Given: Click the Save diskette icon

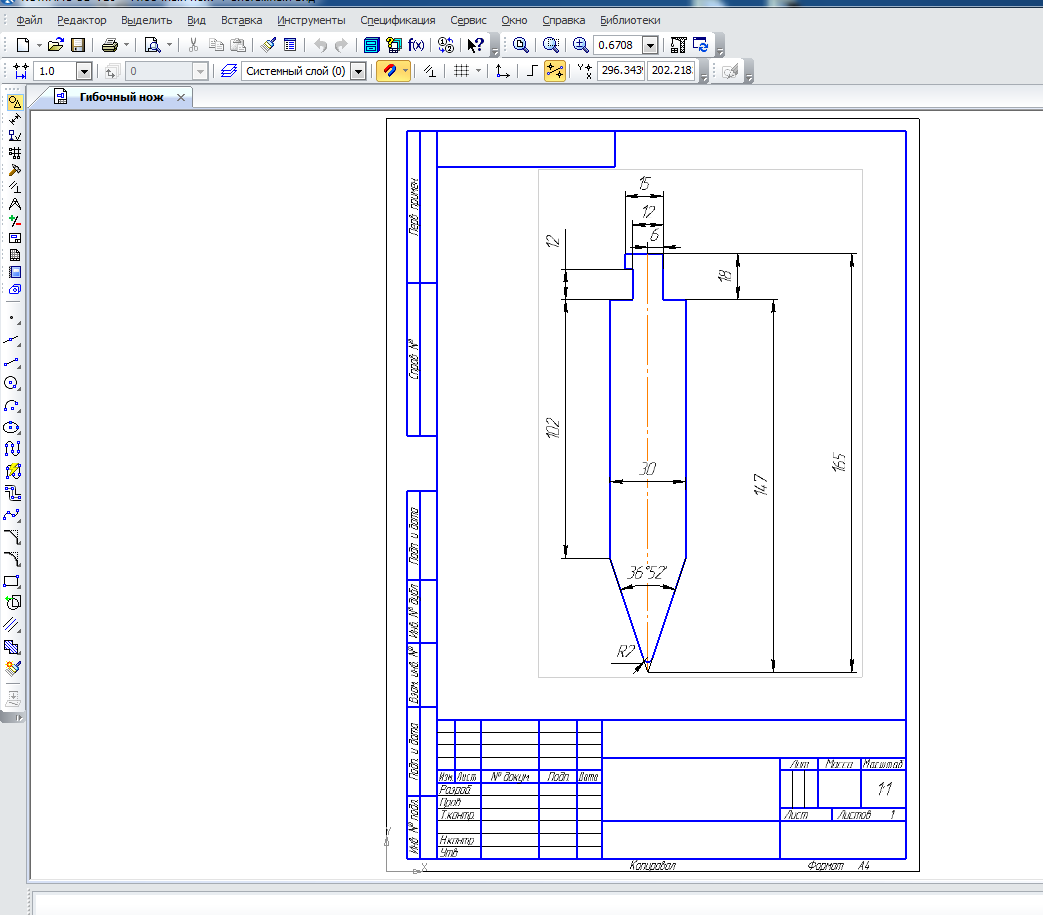Looking at the screenshot, I should coord(77,45).
